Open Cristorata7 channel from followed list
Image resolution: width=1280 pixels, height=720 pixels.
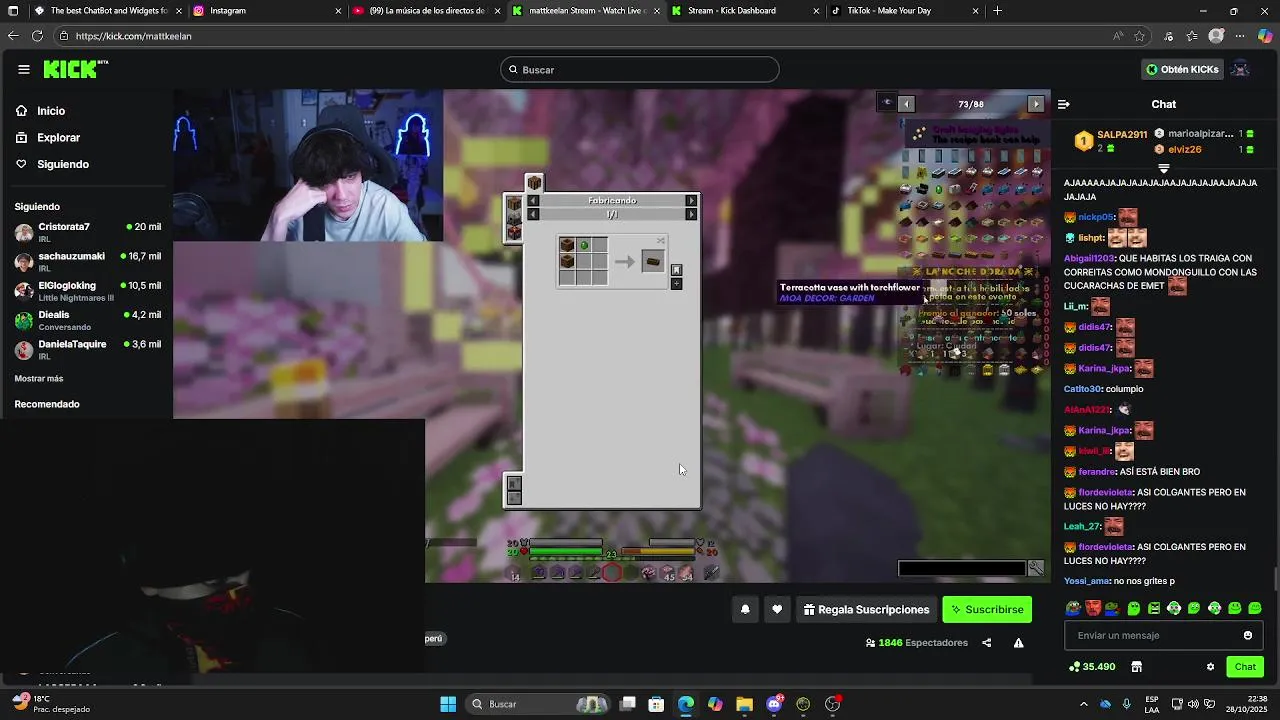[88, 232]
